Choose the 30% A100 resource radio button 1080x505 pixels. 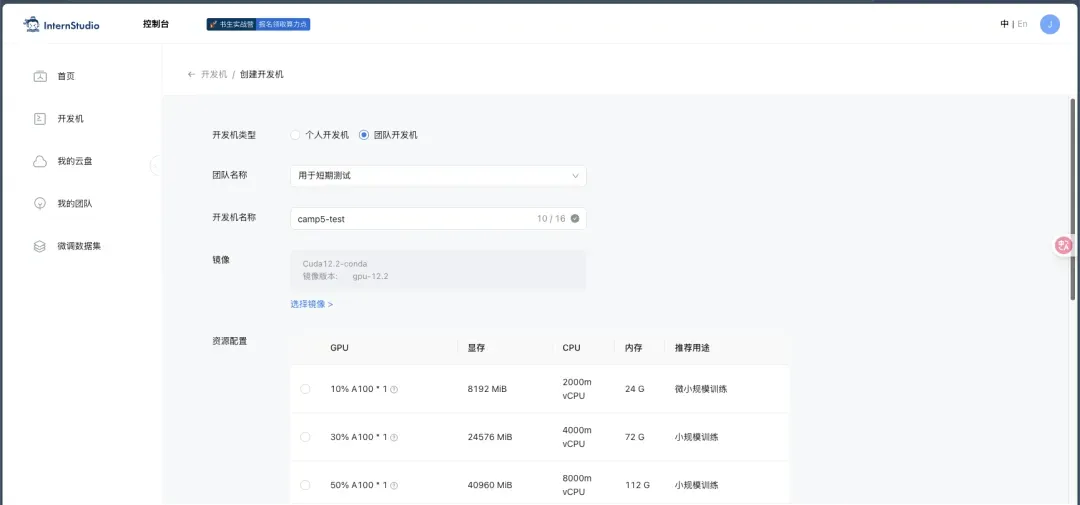(x=305, y=437)
